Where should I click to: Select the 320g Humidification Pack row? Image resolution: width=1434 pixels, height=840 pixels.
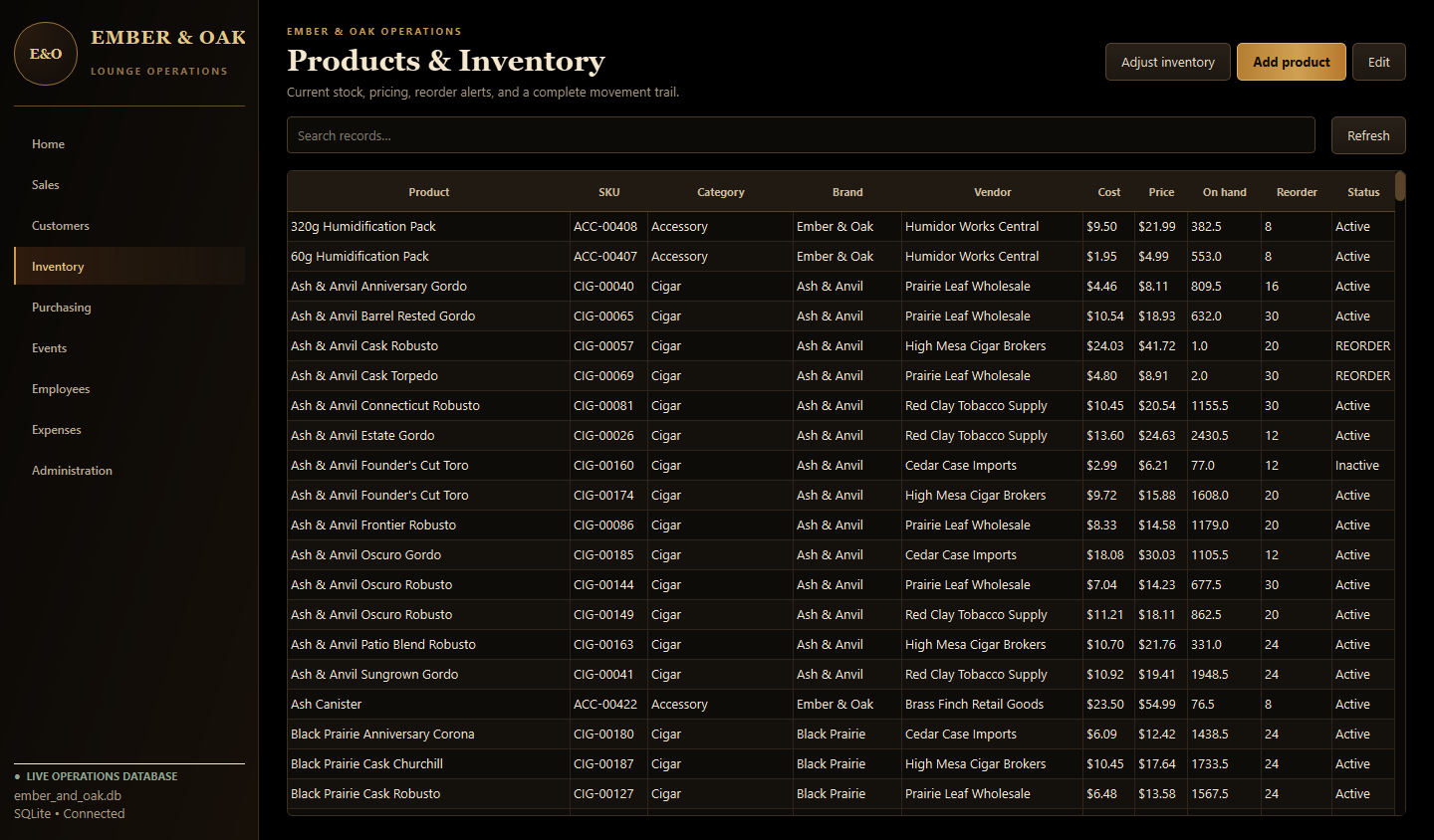pos(841,227)
